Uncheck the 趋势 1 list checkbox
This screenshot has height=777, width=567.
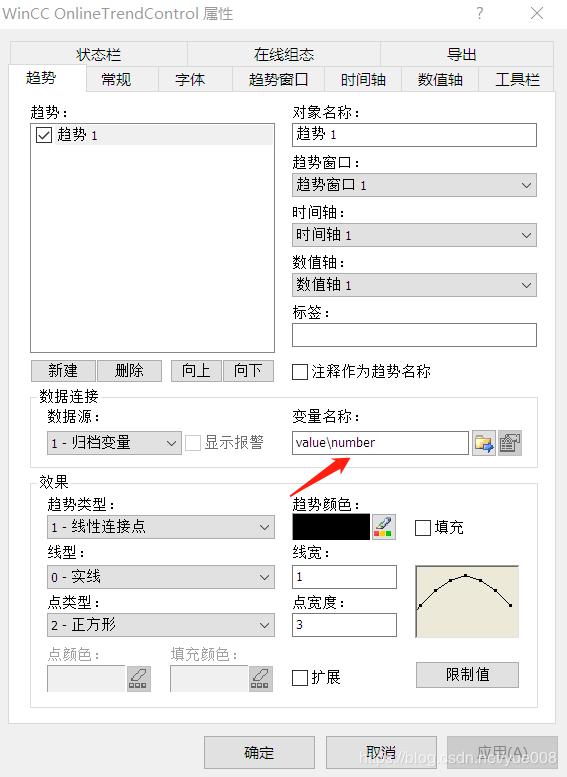point(44,135)
